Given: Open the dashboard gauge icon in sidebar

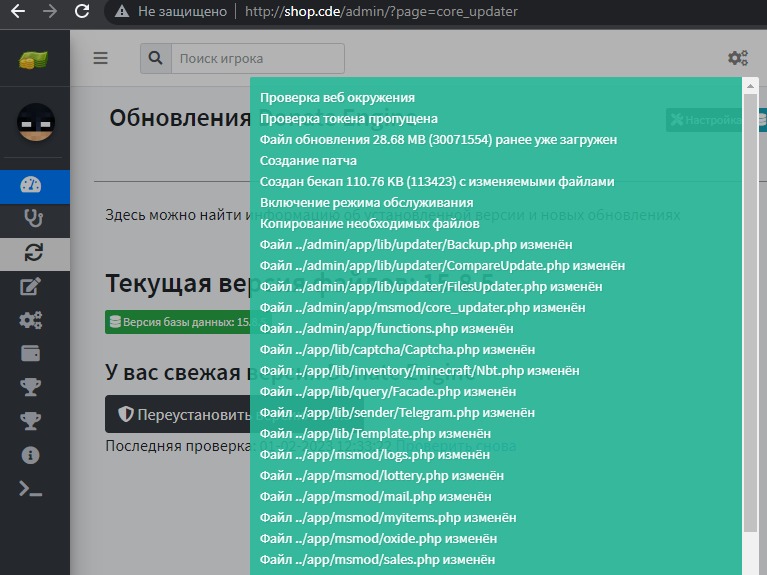Looking at the screenshot, I should 30,185.
